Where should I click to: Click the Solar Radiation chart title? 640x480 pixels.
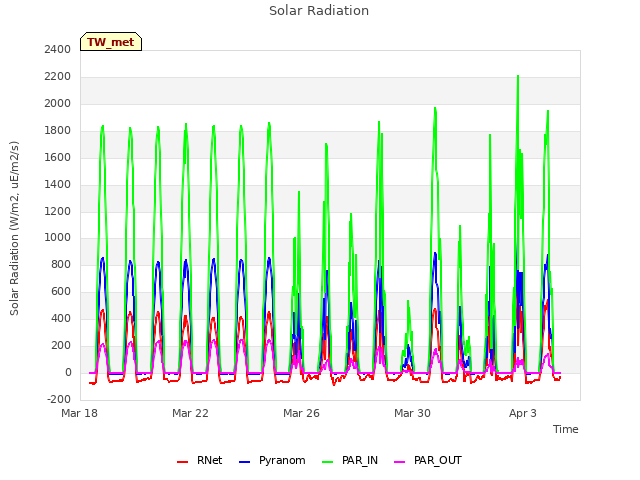(319, 11)
